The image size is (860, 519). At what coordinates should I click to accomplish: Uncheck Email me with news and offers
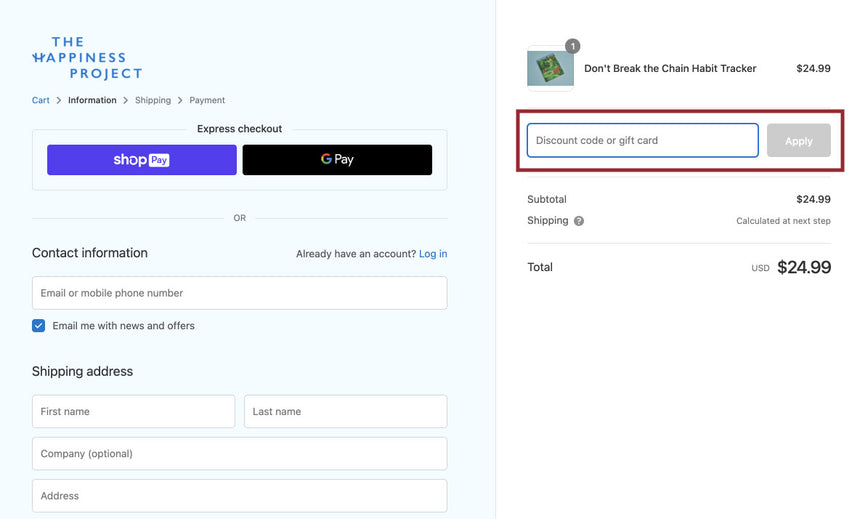[38, 326]
